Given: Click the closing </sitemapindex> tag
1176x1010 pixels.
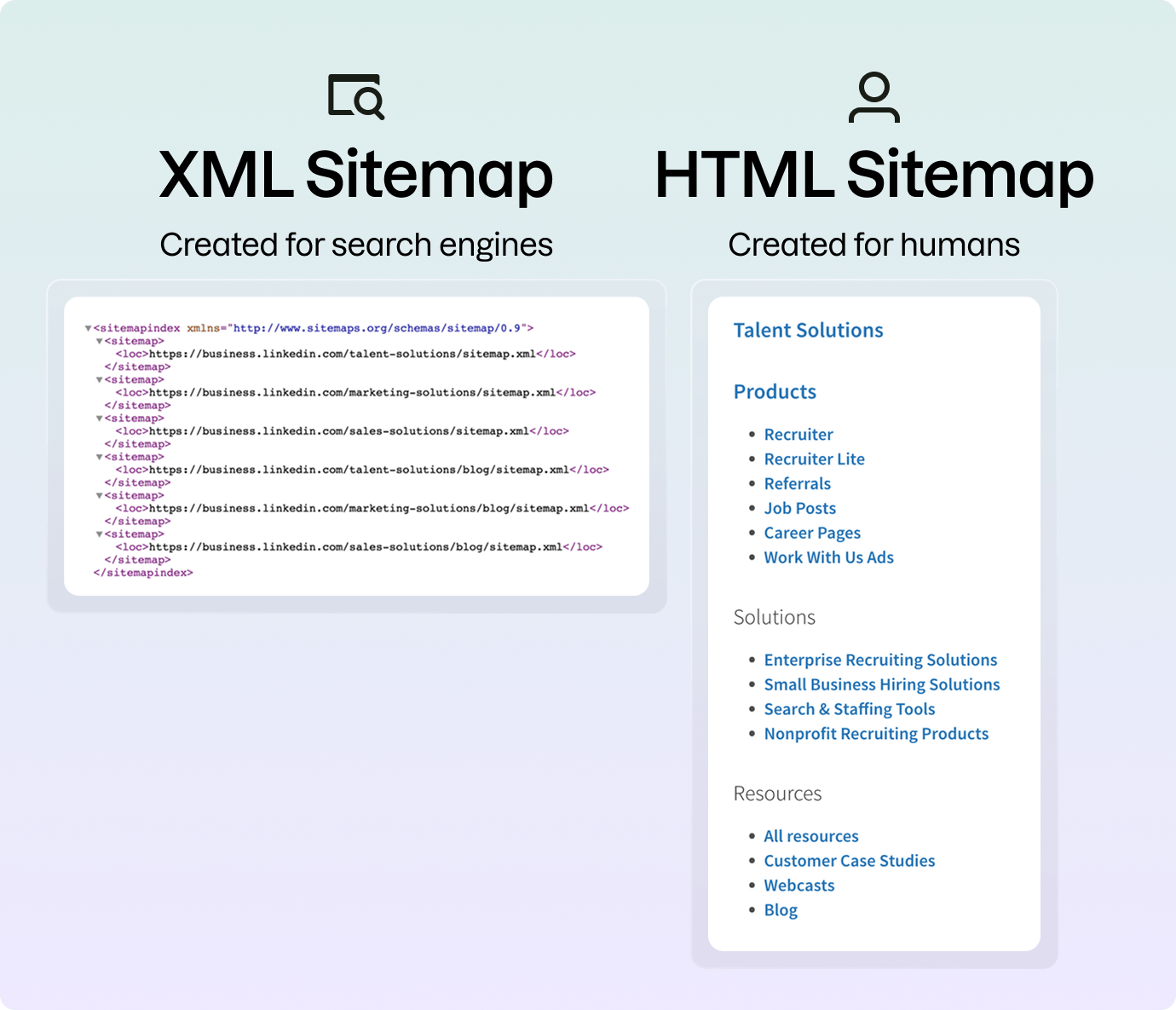Looking at the screenshot, I should coord(143,573).
